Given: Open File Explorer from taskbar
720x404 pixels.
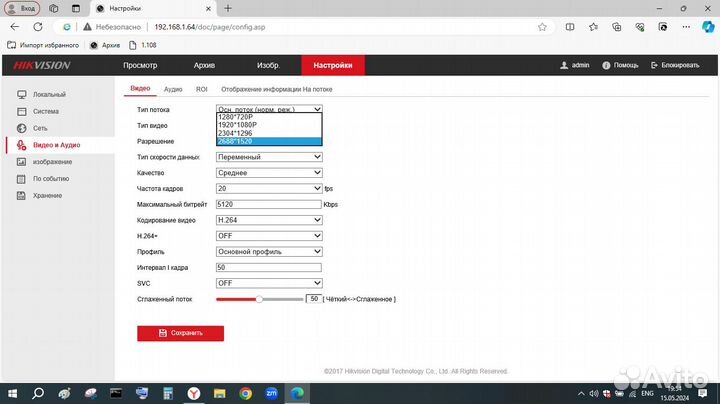Looking at the screenshot, I should [219, 393].
